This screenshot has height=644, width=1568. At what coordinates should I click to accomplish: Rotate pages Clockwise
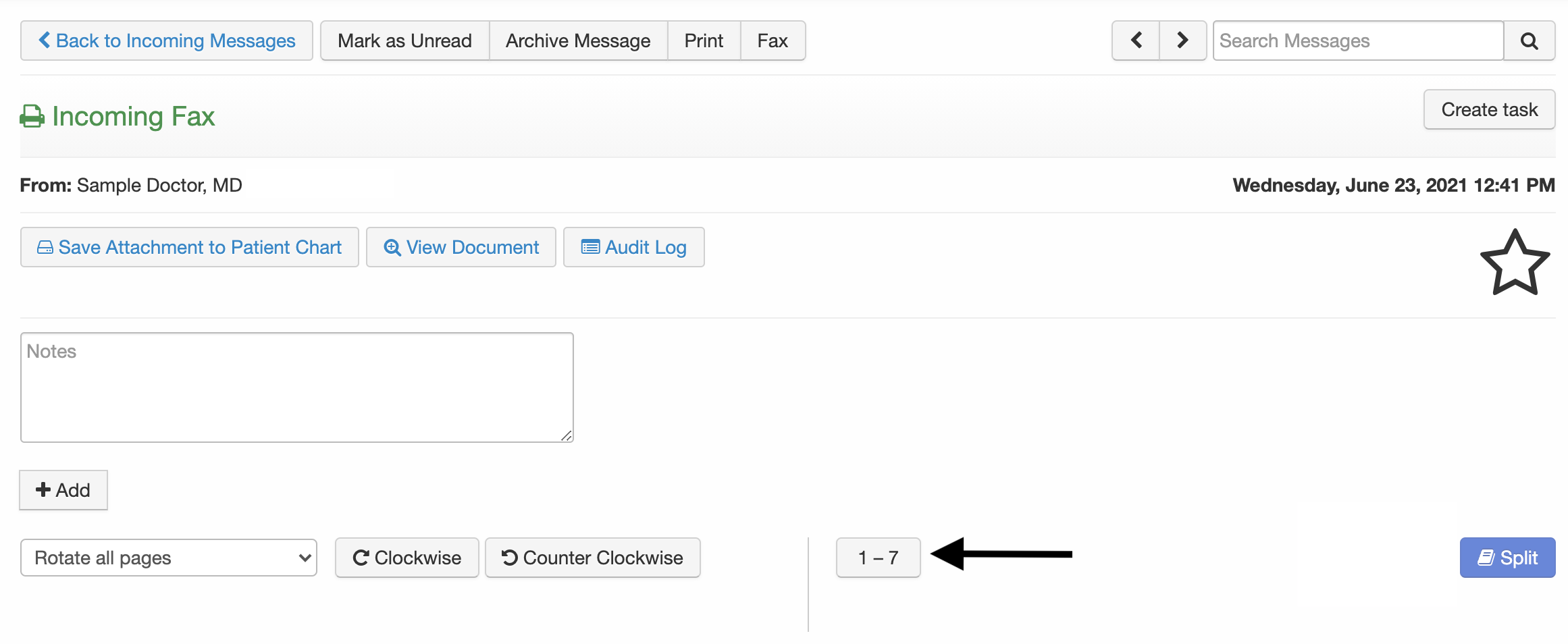(407, 558)
